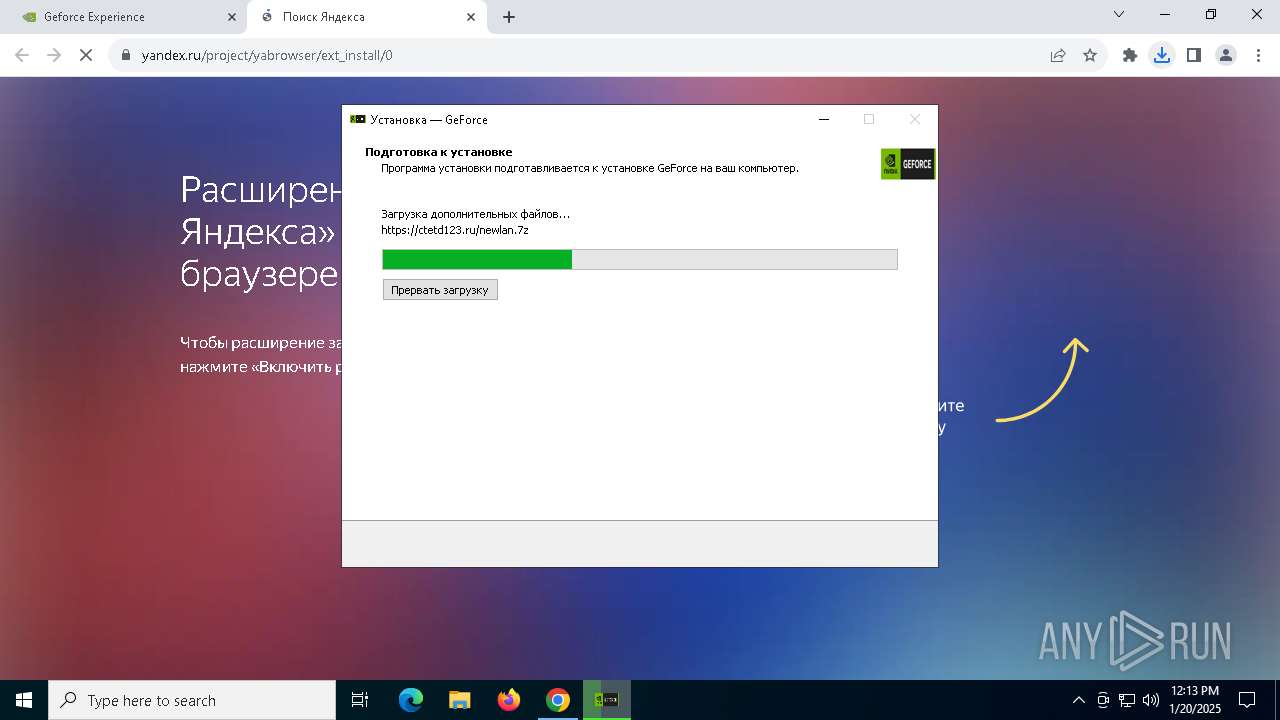Launch Firefox from taskbar
This screenshot has height=720, width=1280.
[509, 700]
